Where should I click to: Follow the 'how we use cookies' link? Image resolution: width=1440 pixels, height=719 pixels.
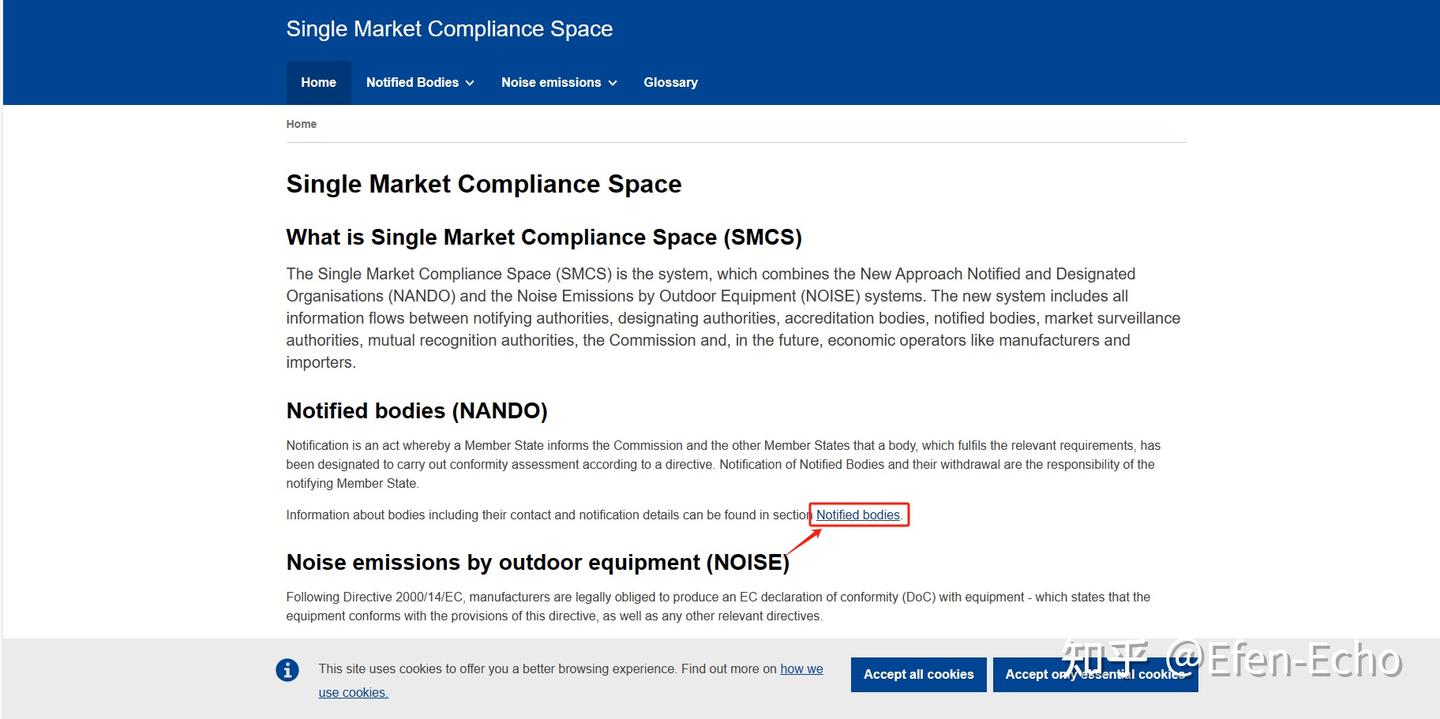pos(801,669)
